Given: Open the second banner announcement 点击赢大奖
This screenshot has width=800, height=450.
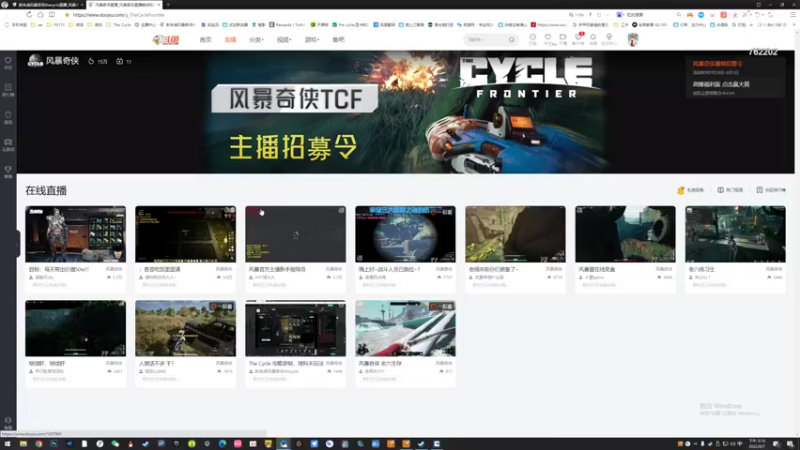Looking at the screenshot, I should 721,84.
